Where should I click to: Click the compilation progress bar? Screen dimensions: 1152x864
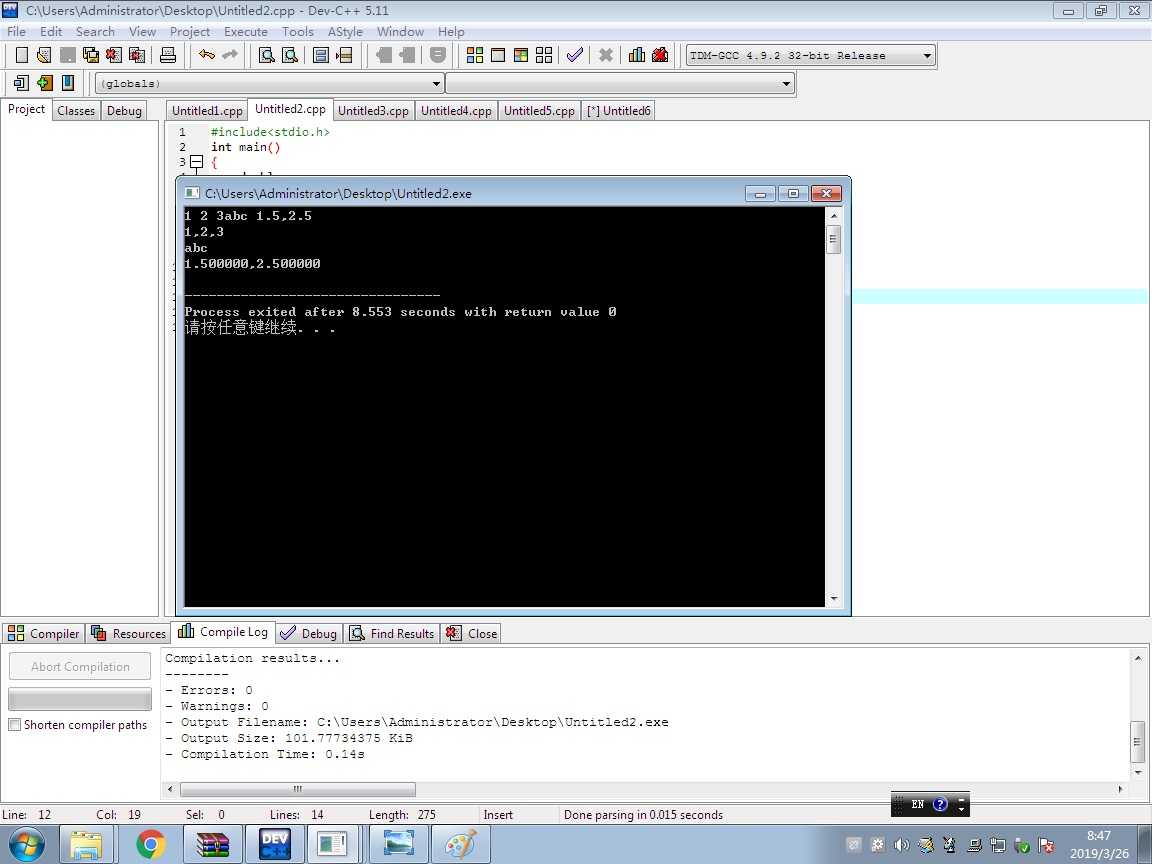[80, 698]
